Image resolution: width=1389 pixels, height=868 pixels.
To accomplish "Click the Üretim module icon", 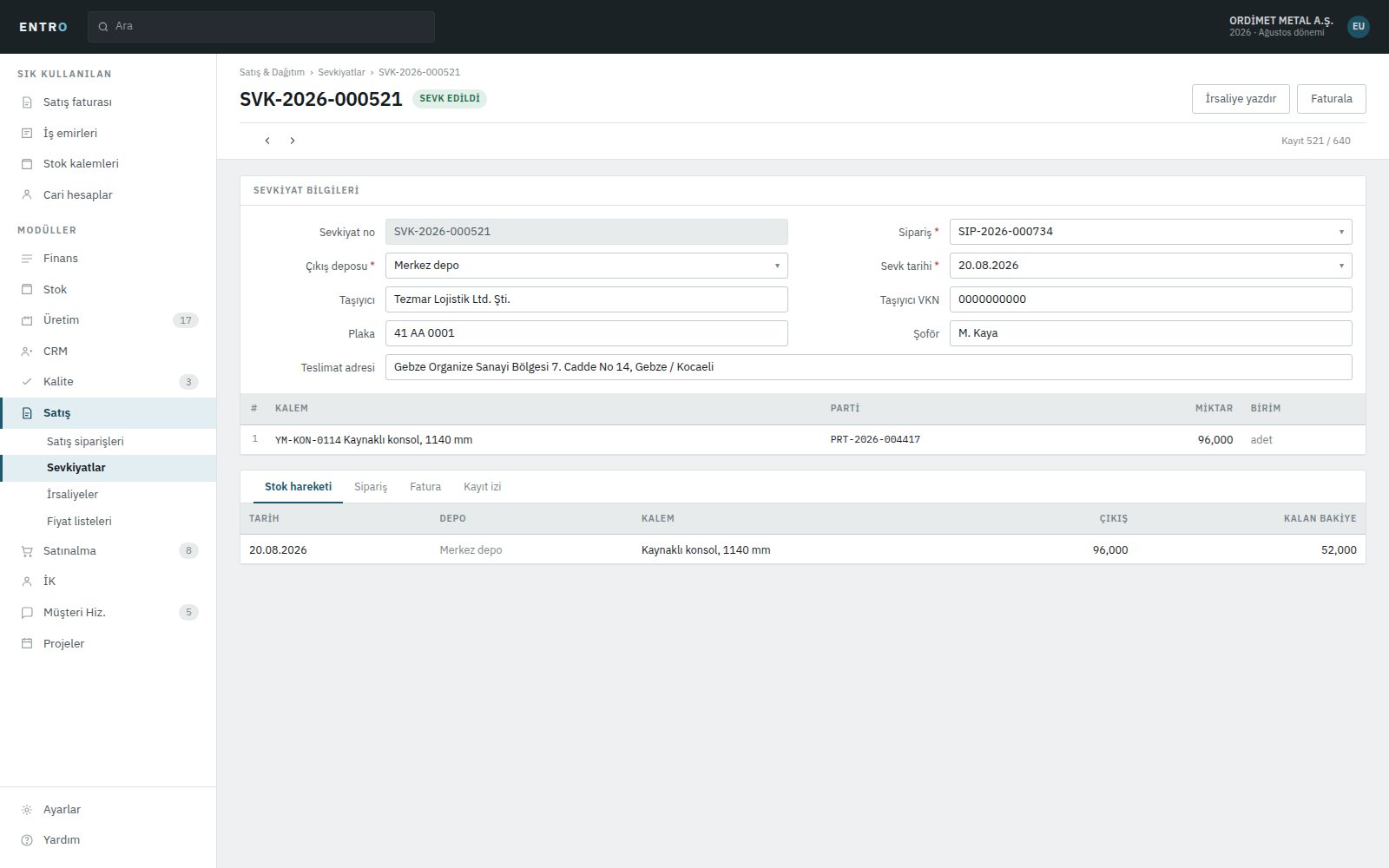I will coord(27,320).
